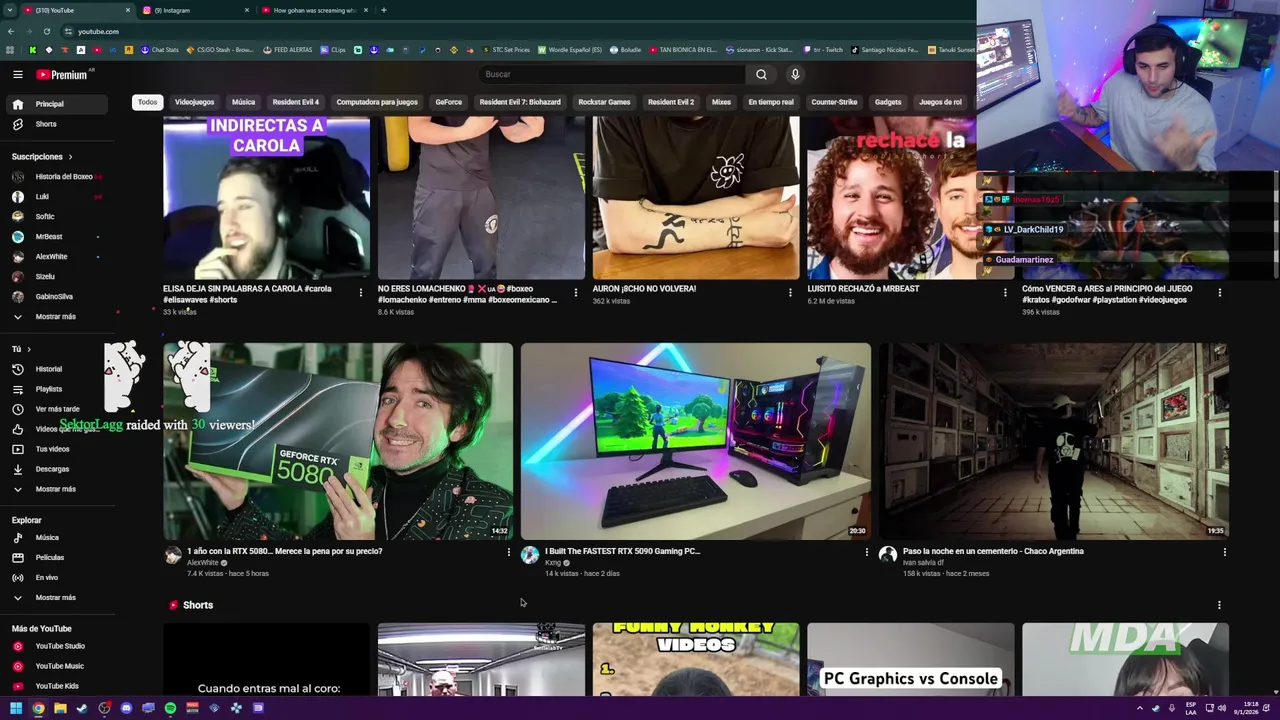Open a new browser tab
The width and height of the screenshot is (1280, 720).
(384, 10)
